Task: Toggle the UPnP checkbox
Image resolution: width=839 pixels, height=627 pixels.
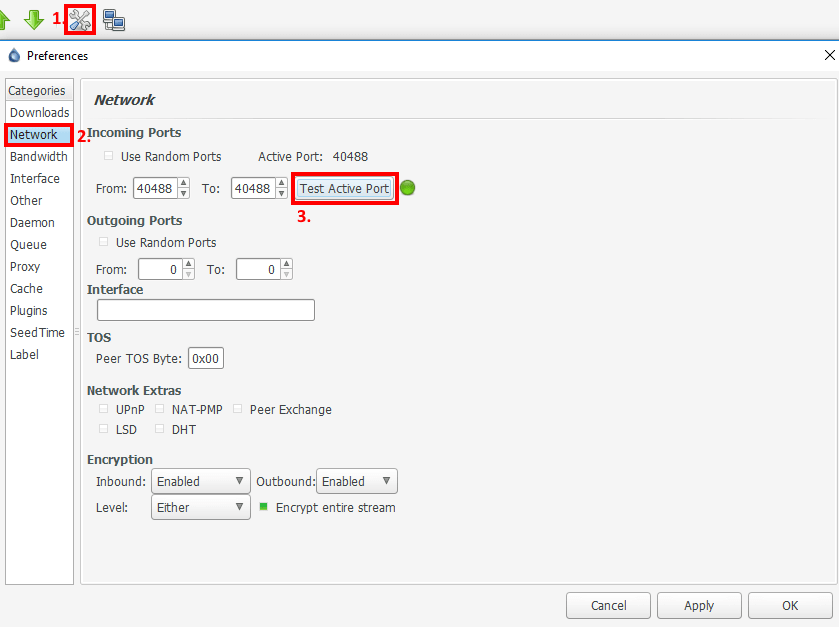Action: point(104,409)
